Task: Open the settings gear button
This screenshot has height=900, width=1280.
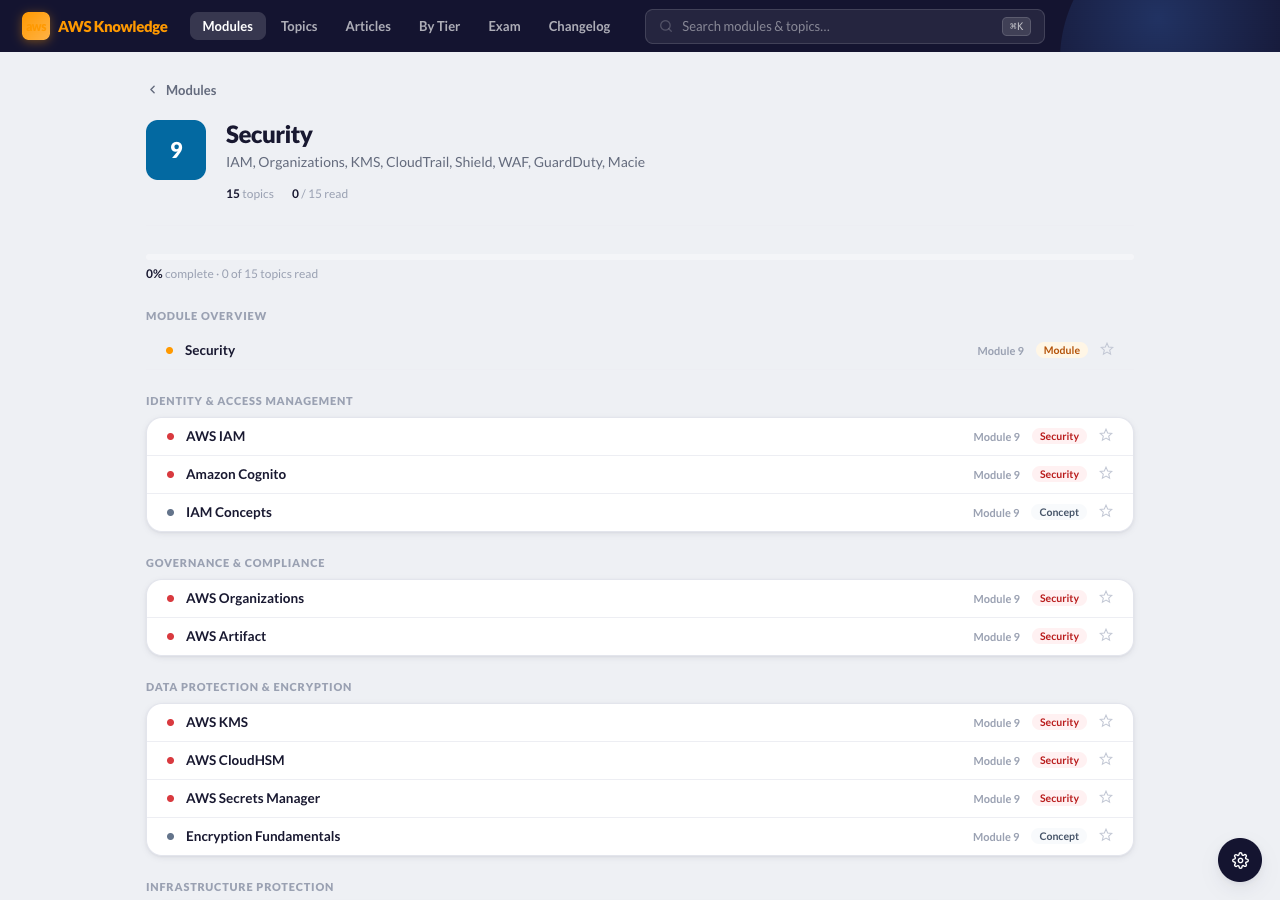Action: (1240, 860)
